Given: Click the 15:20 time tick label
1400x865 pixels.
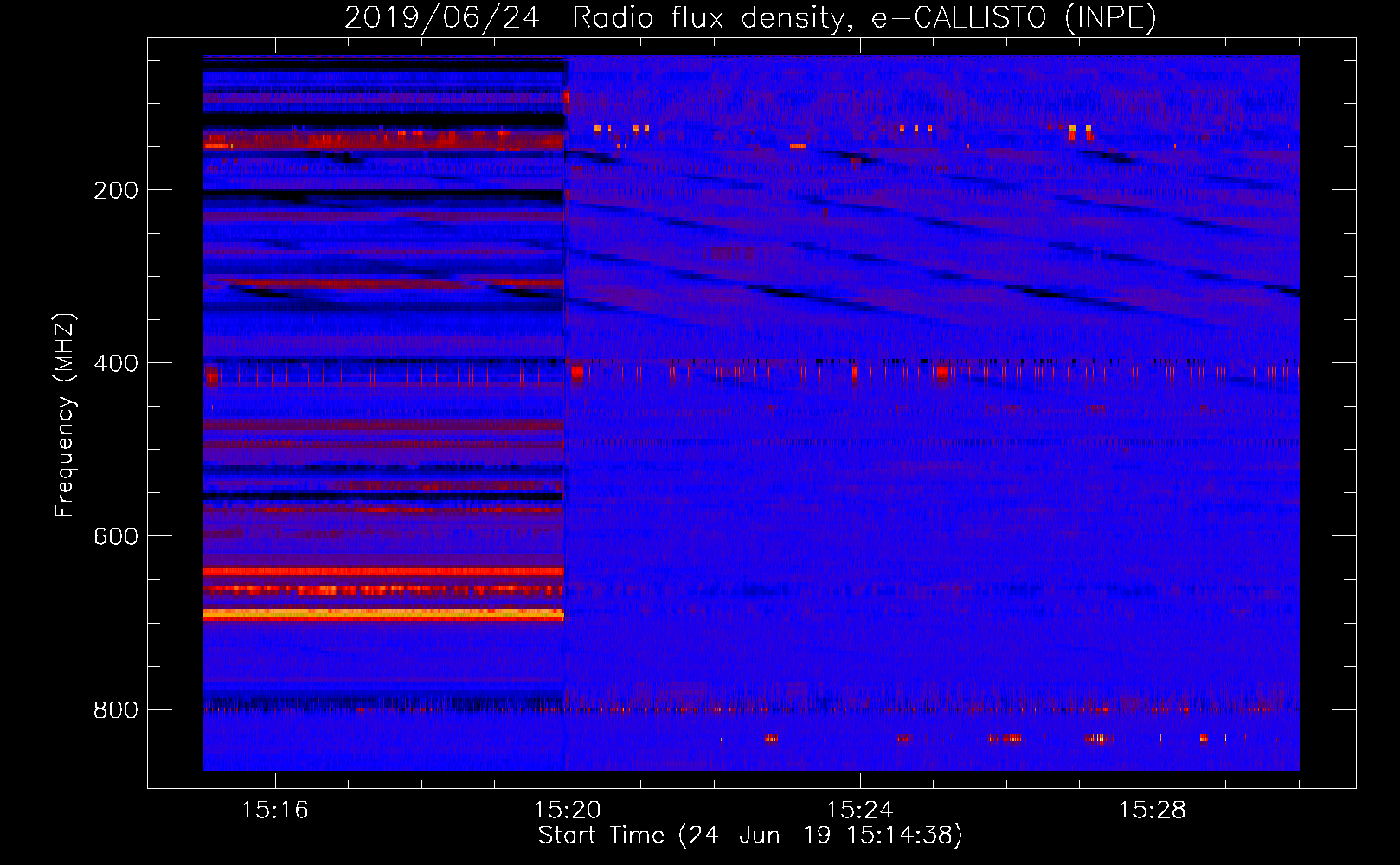Looking at the screenshot, I should click(x=568, y=811).
